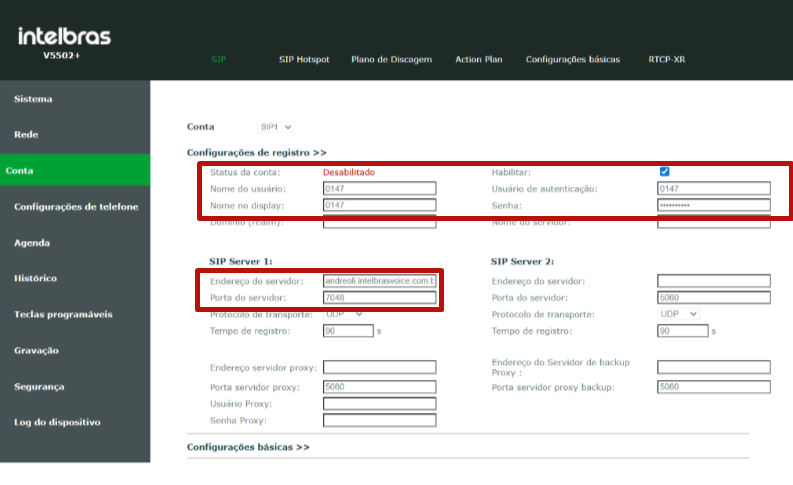This screenshot has height=485, width=793.
Task: Open the Configurações básicas top tab
Action: [572, 59]
